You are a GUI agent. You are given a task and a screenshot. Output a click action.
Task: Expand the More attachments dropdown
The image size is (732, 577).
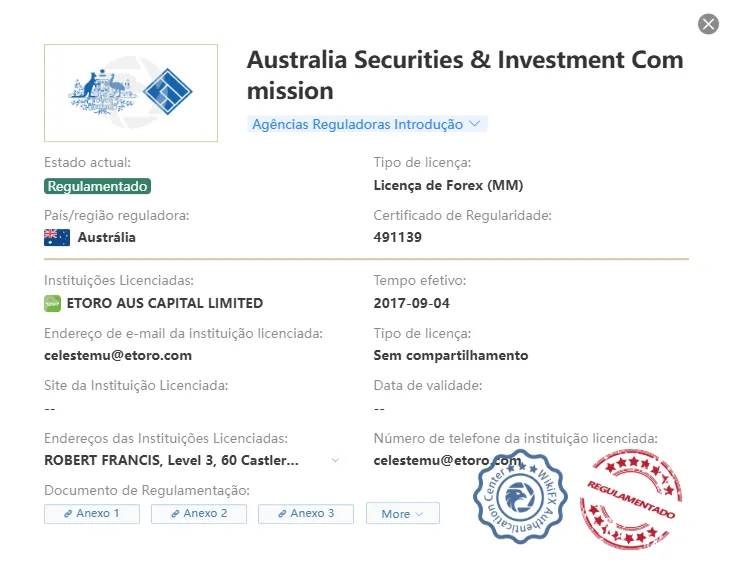click(x=403, y=513)
